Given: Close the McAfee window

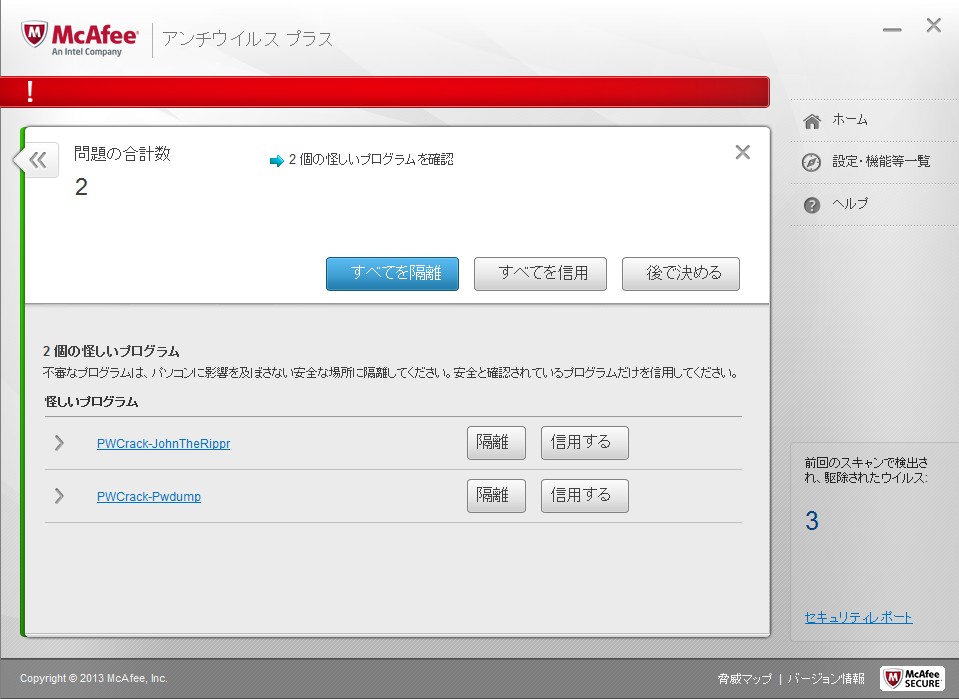Looking at the screenshot, I should (933, 25).
